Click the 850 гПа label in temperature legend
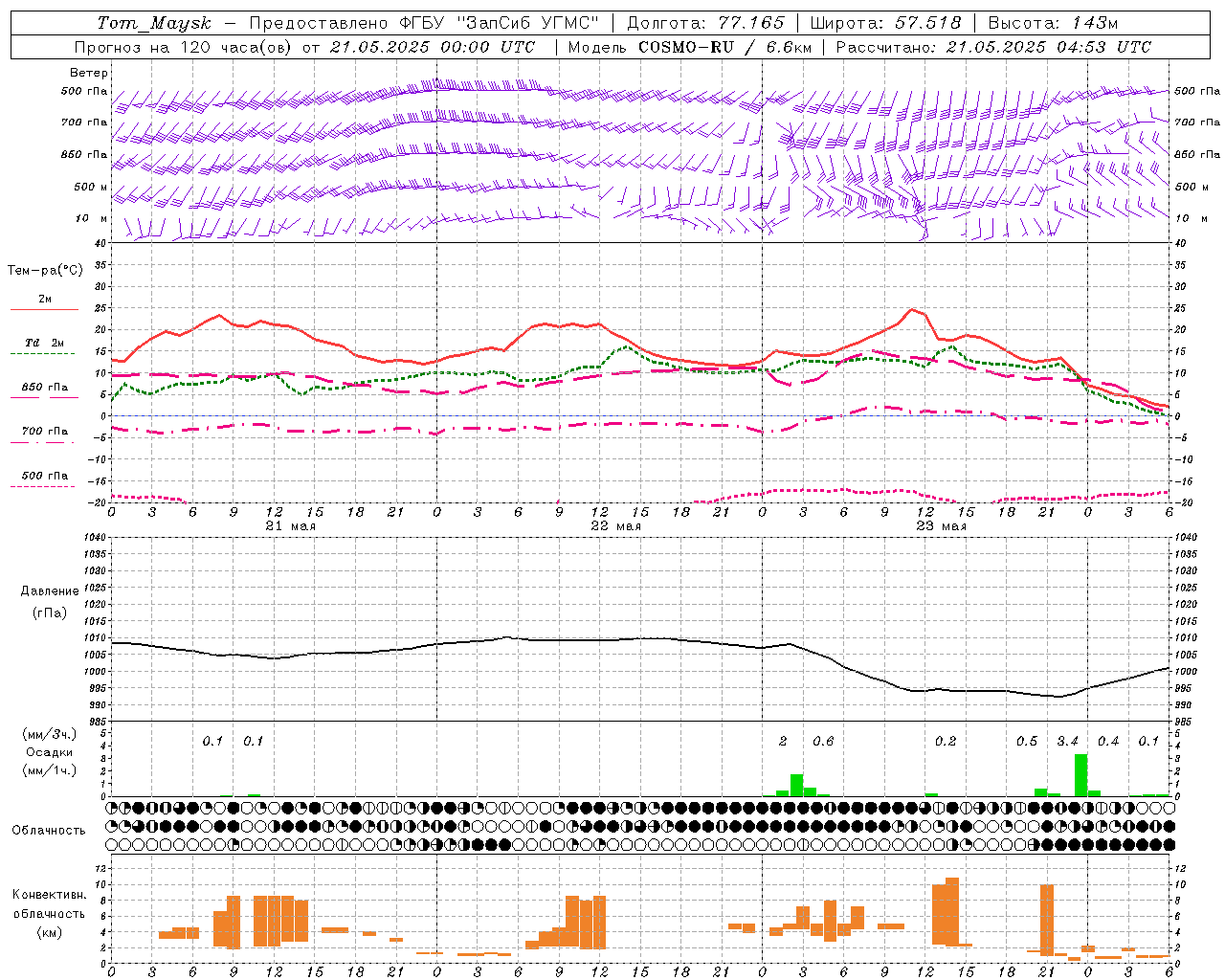Screen dimensions: 1225x980 pos(45,388)
